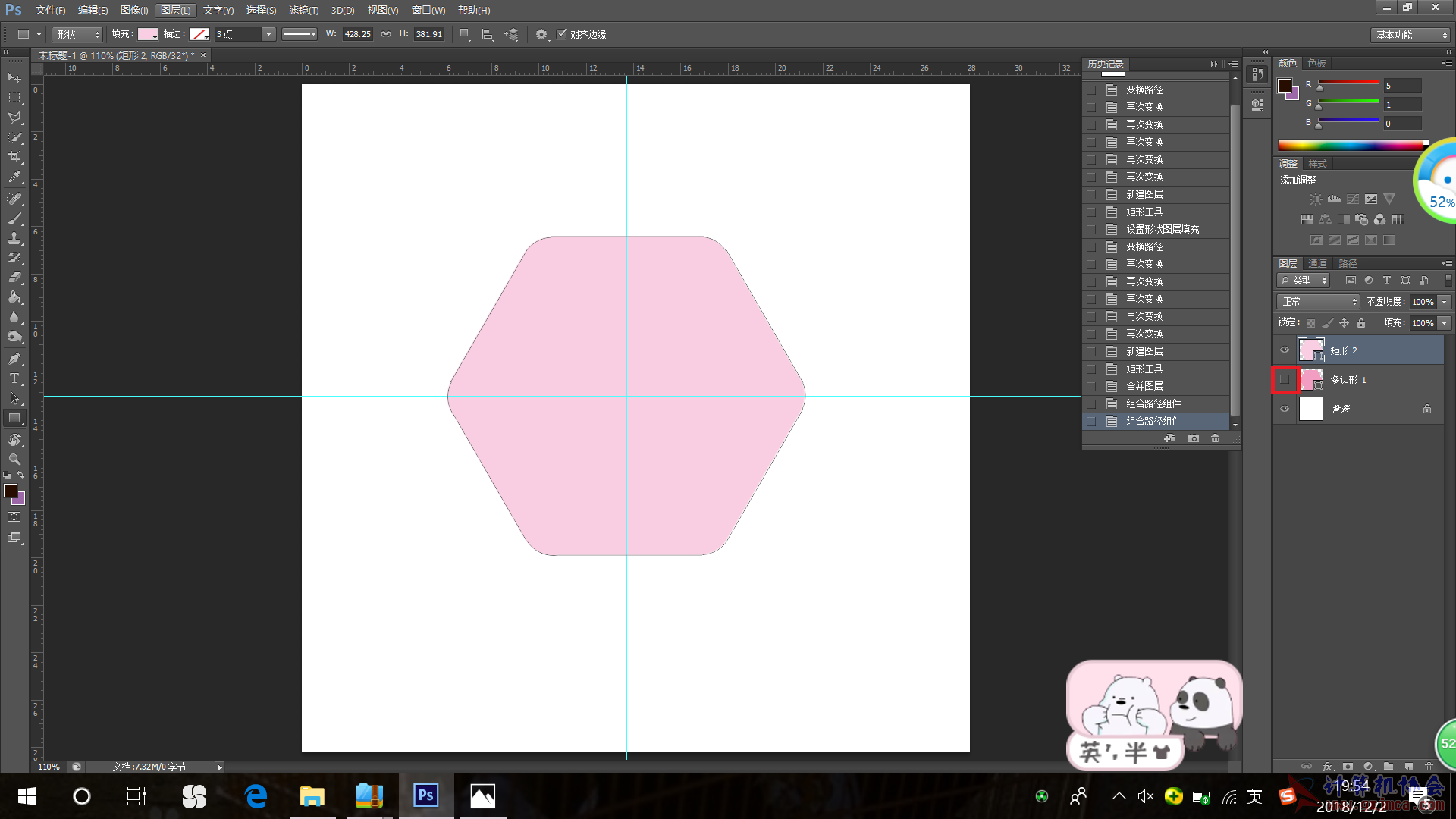Open the 形状 tool mode dropdown

click(77, 34)
